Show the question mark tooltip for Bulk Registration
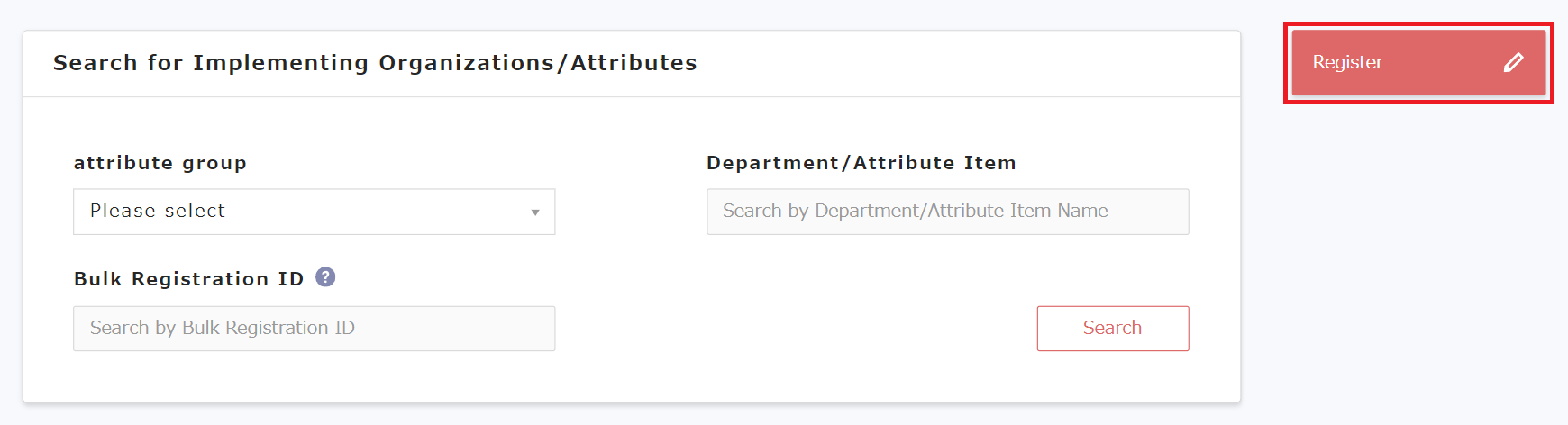Image resolution: width=1568 pixels, height=425 pixels. pyautogui.click(x=325, y=277)
